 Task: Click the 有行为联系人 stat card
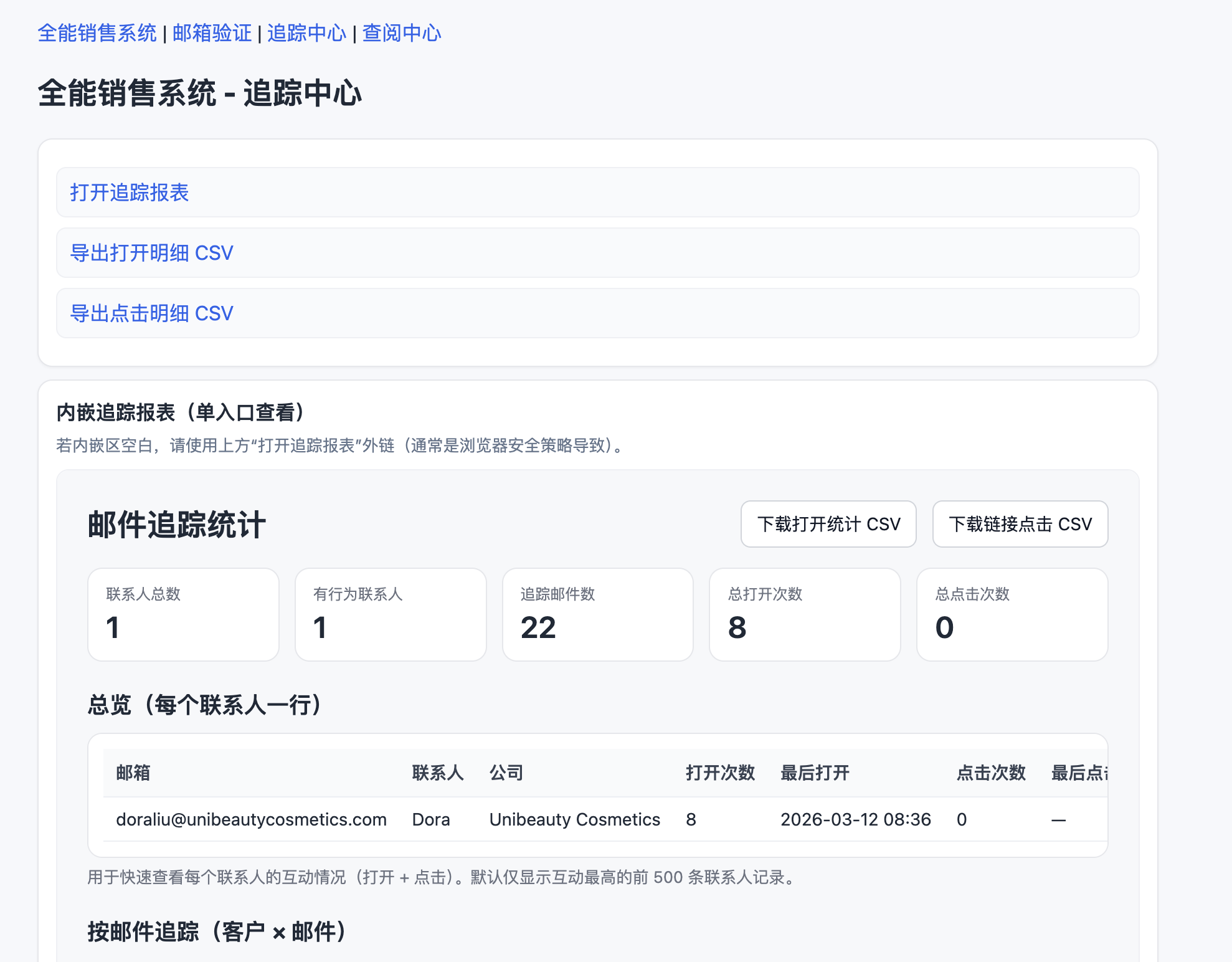(x=391, y=614)
